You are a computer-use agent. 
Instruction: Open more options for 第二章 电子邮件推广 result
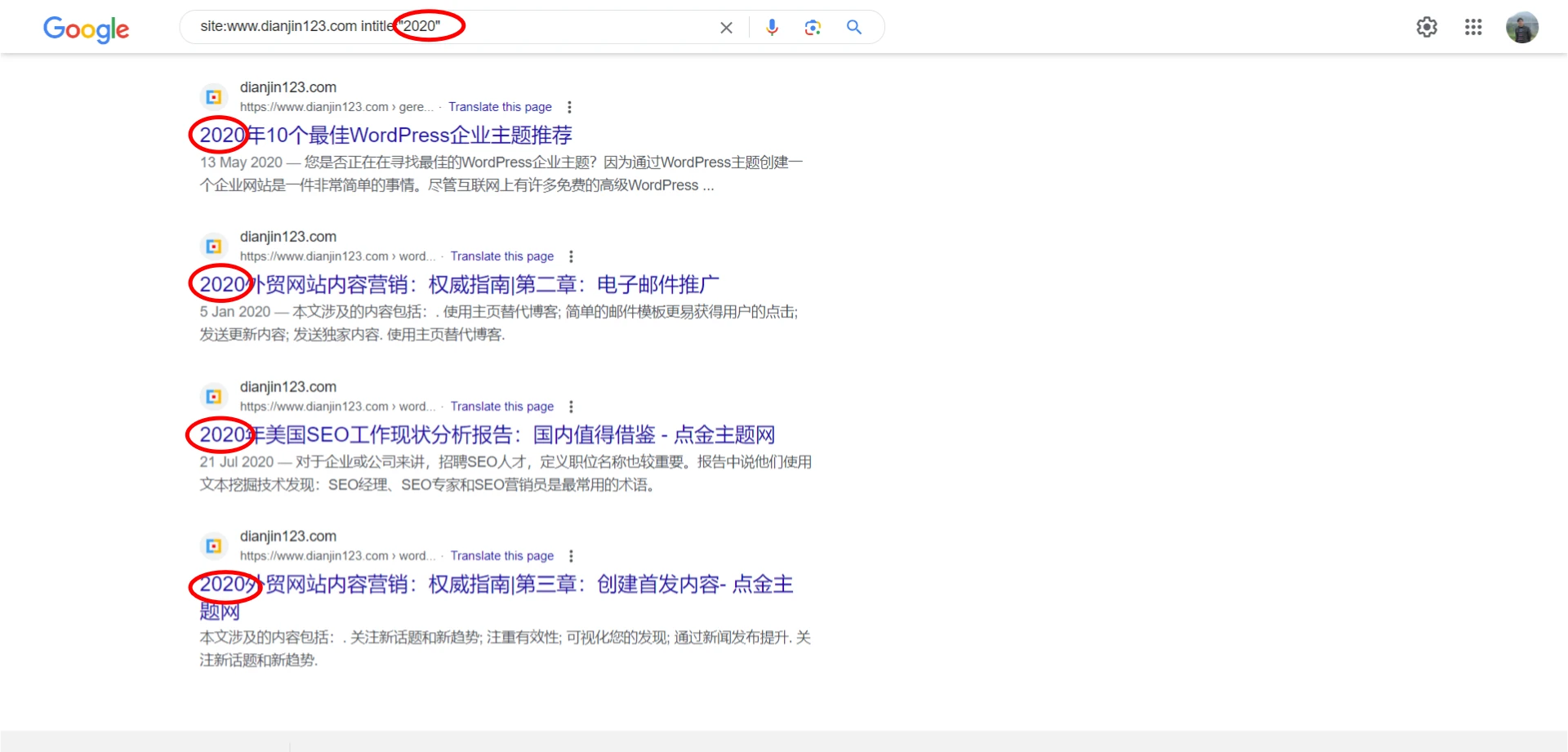[x=571, y=256]
